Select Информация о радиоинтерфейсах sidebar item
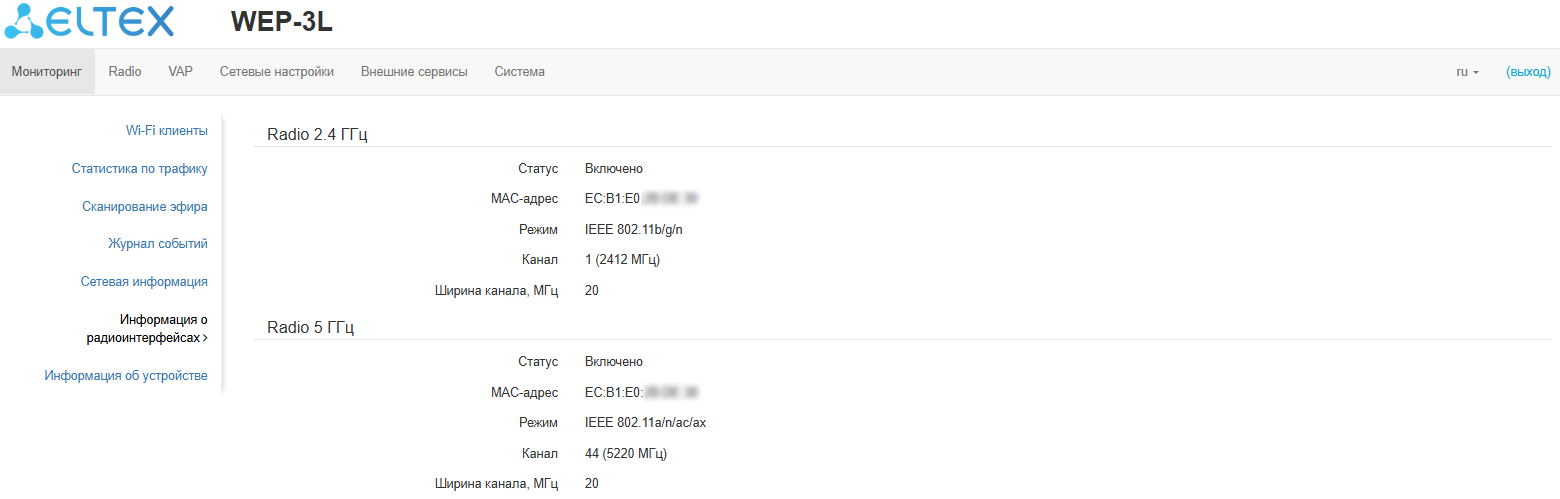The height and width of the screenshot is (499, 1560). (x=147, y=329)
